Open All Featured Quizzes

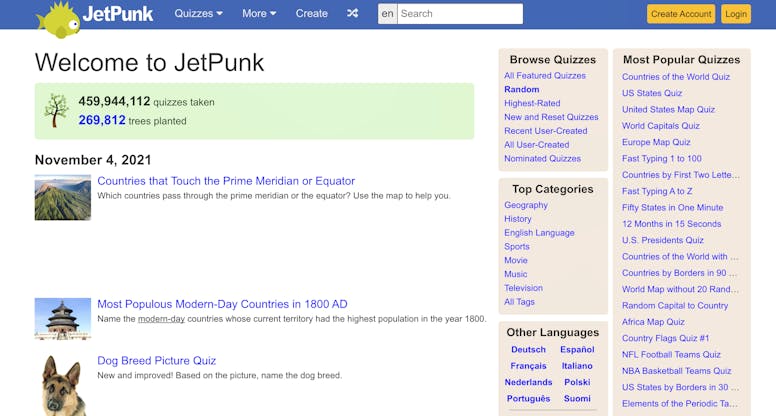[545, 76]
